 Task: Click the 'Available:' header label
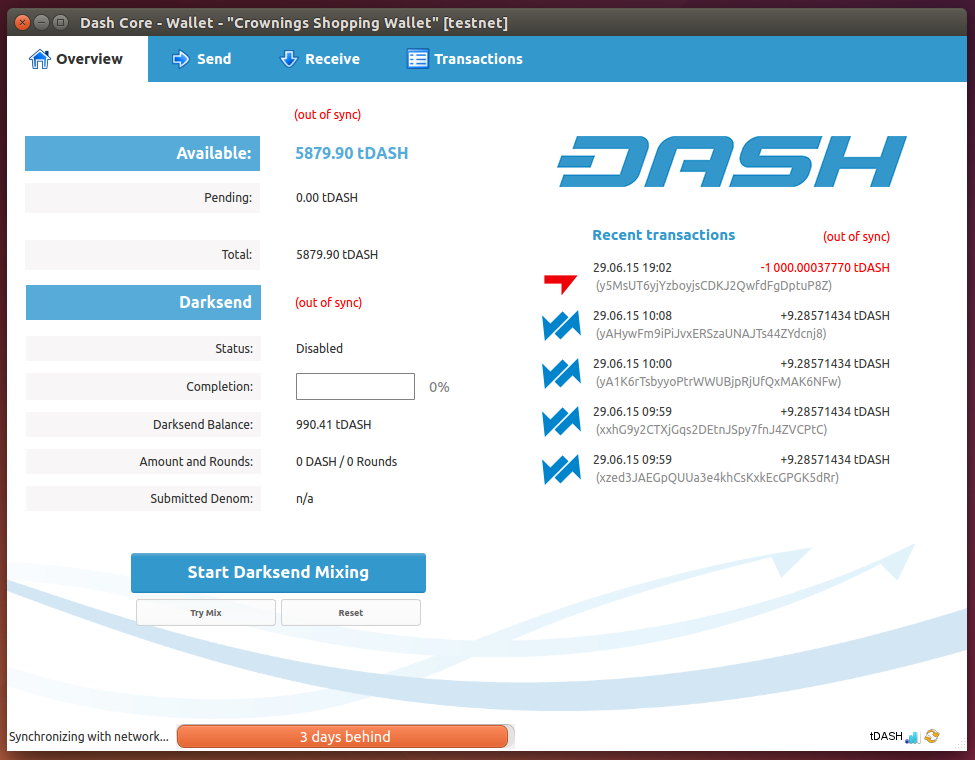click(x=142, y=154)
